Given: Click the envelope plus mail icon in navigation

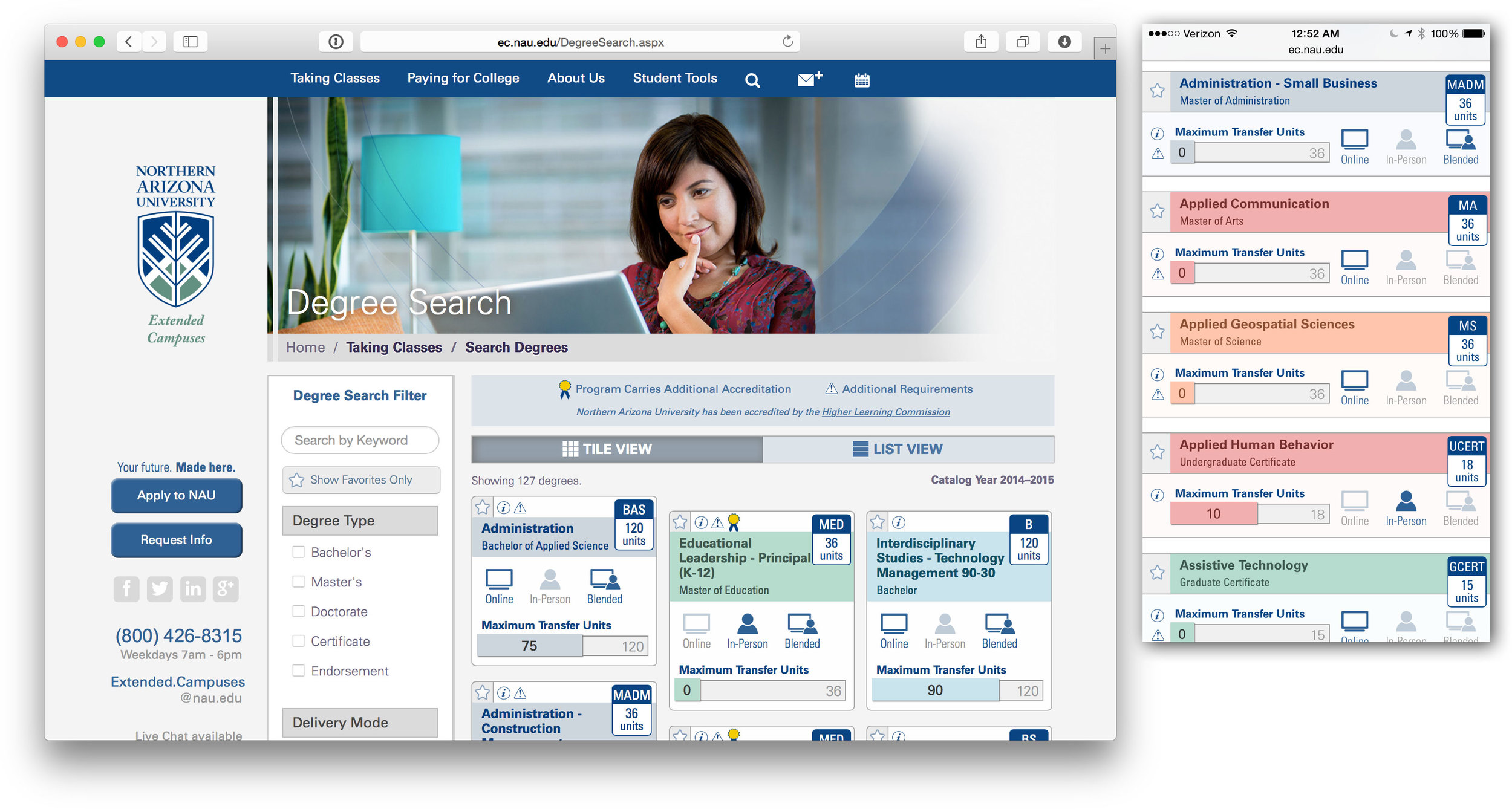Looking at the screenshot, I should pyautogui.click(x=809, y=79).
